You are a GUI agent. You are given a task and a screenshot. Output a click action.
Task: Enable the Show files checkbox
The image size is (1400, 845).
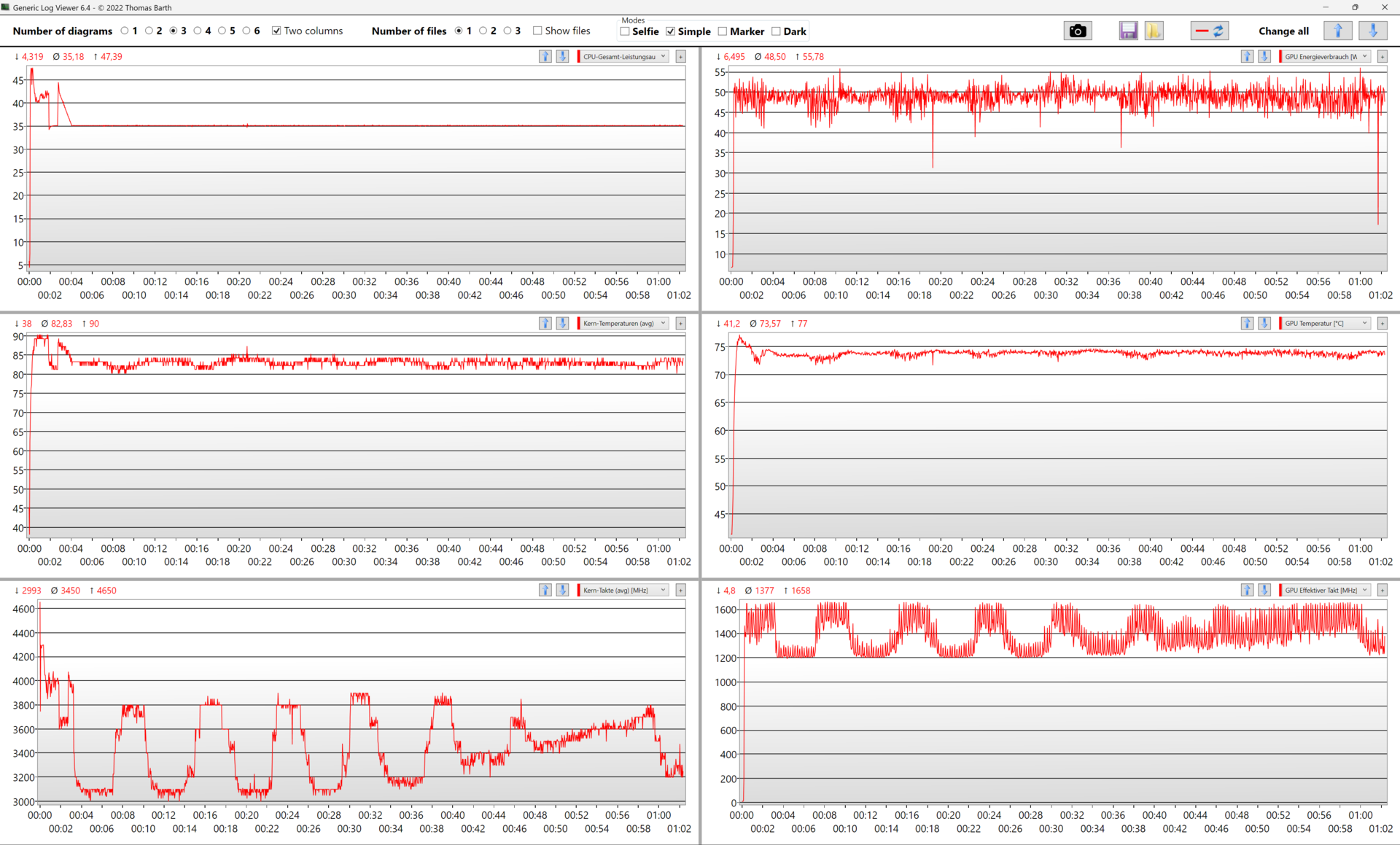pos(537,31)
